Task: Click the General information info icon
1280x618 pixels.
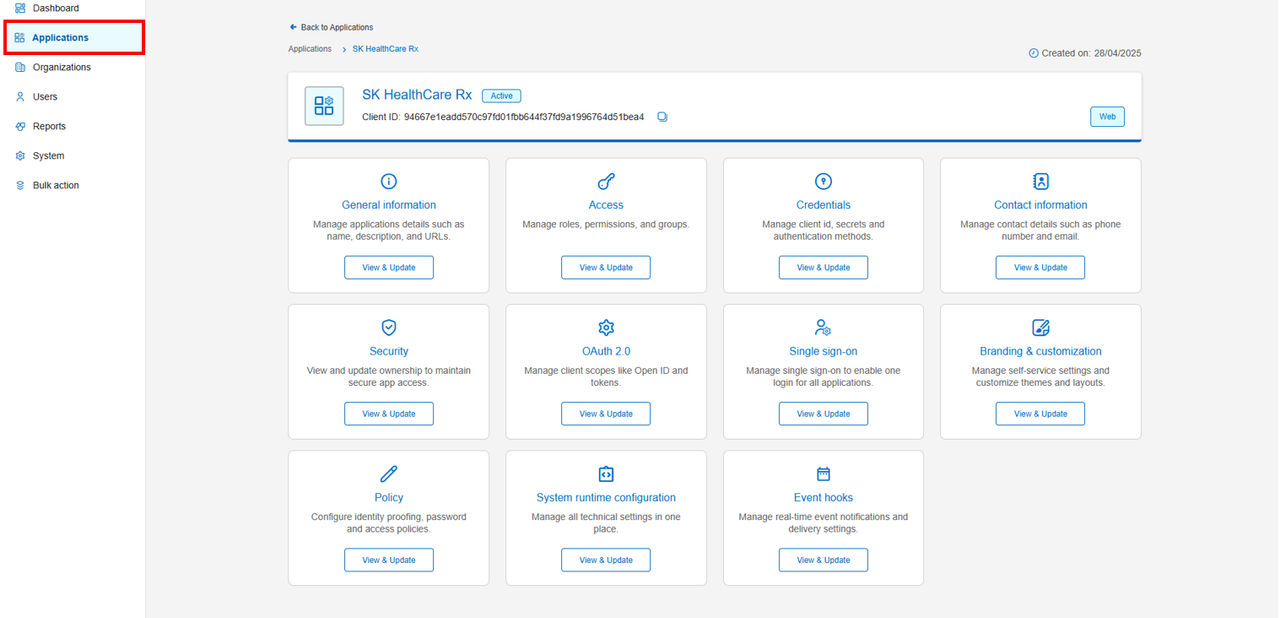Action: point(389,181)
